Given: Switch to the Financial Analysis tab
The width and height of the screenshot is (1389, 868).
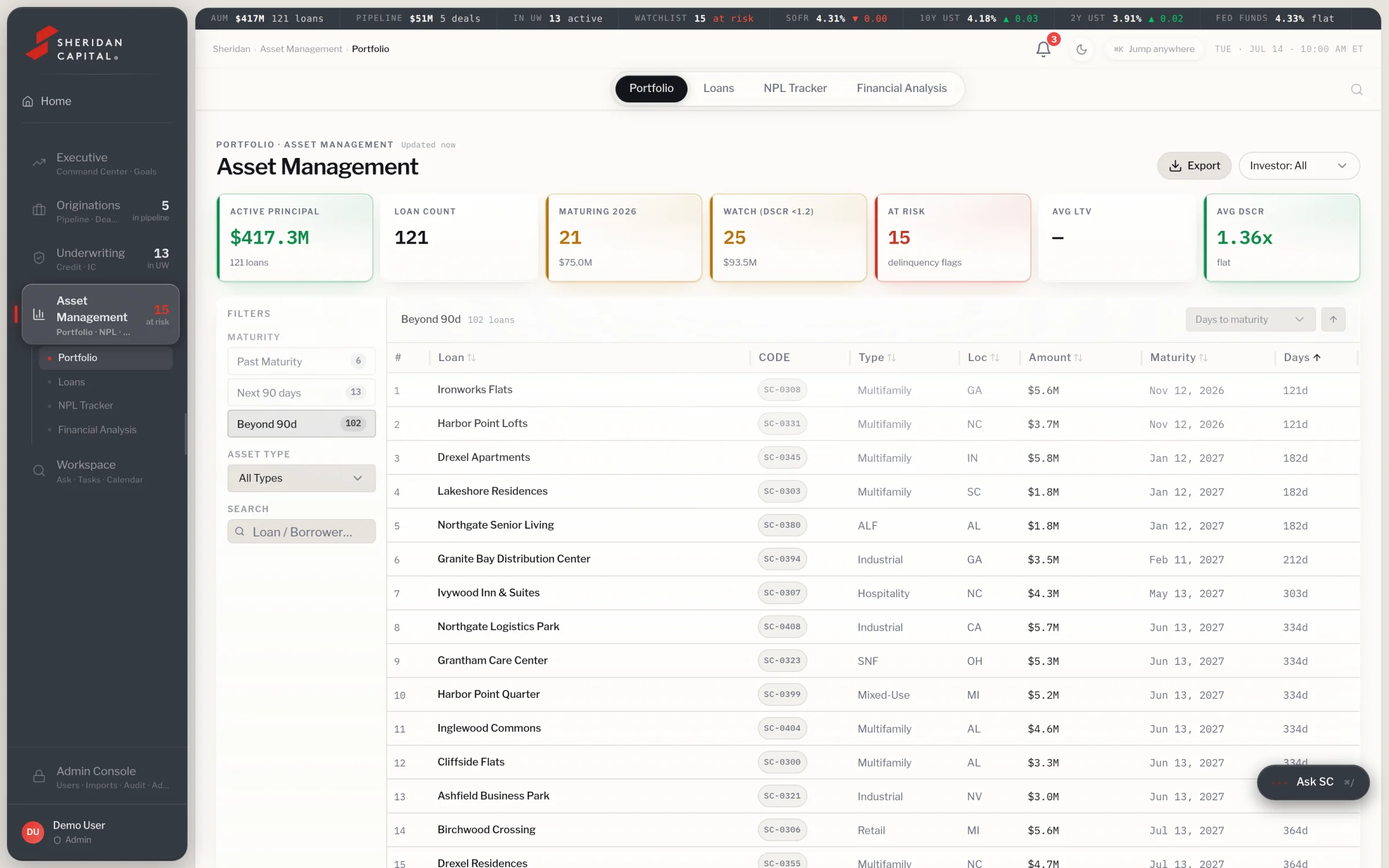Looking at the screenshot, I should point(901,89).
